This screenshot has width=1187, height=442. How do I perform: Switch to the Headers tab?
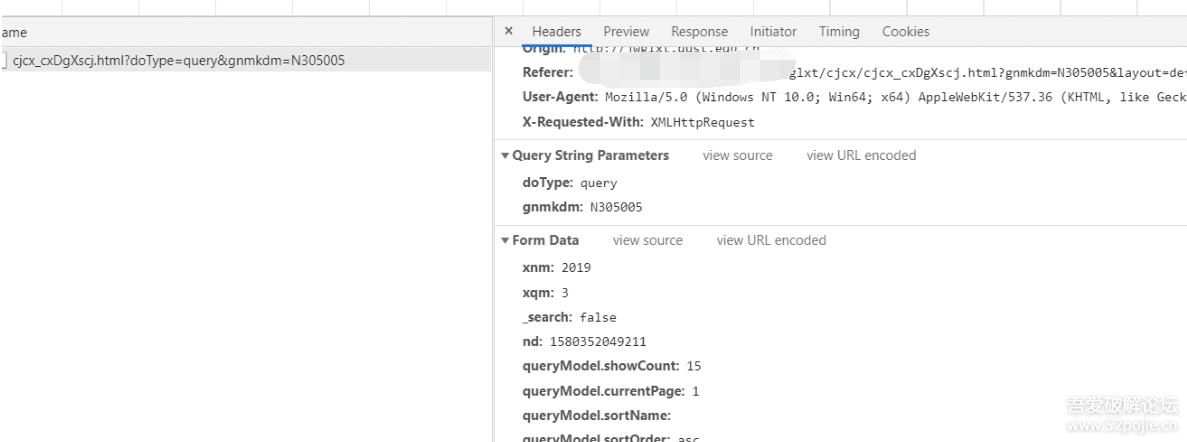click(x=556, y=32)
